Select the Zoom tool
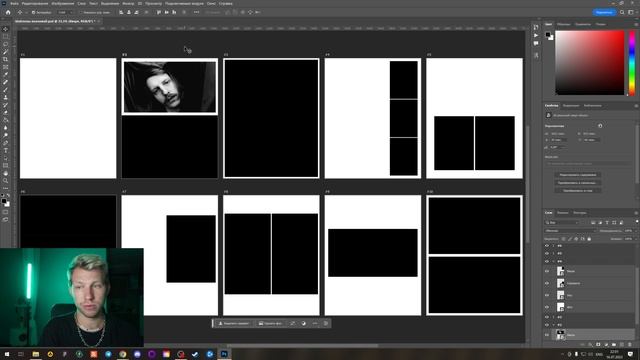 [5, 181]
